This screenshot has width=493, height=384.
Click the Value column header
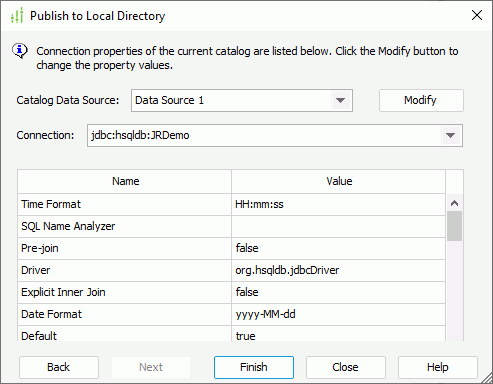click(339, 181)
